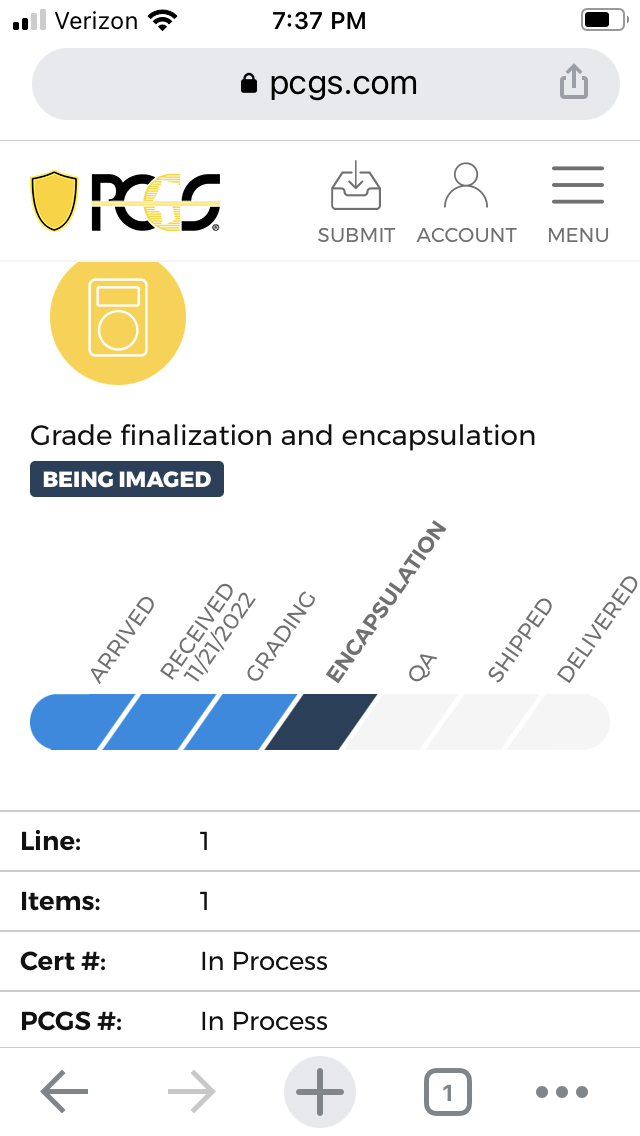
Task: Open the tab switcher showing 1 tab
Action: click(447, 1092)
